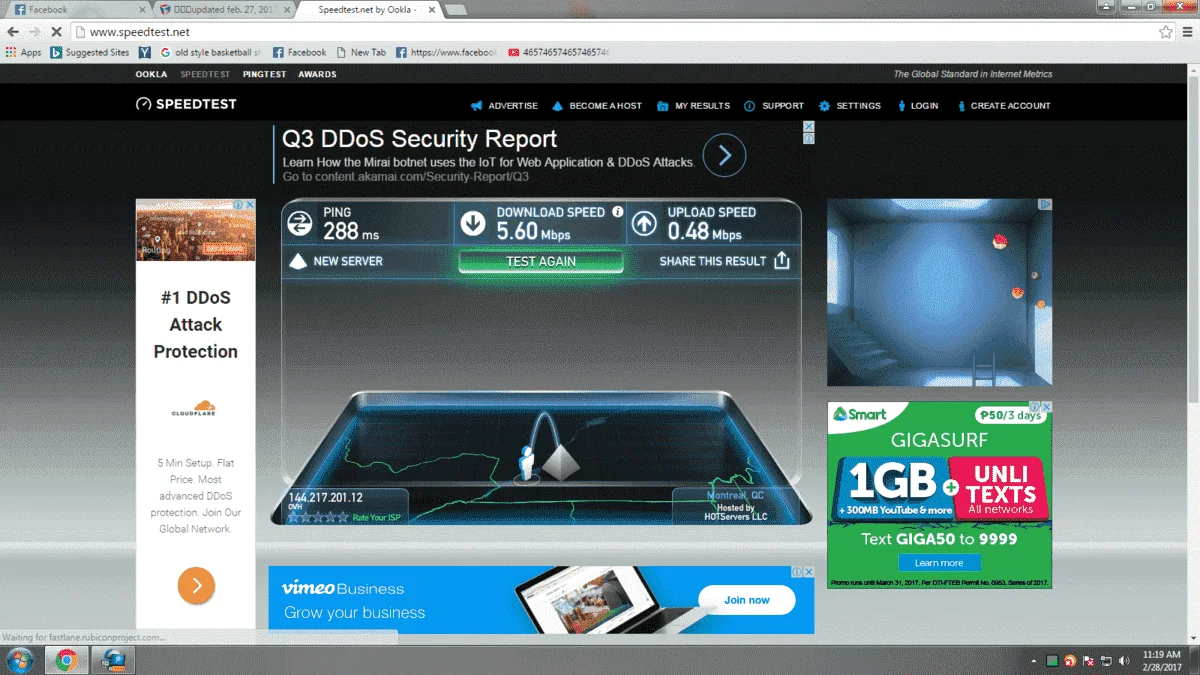Click the Become a Host icon
This screenshot has width=1200, height=675.
point(558,106)
